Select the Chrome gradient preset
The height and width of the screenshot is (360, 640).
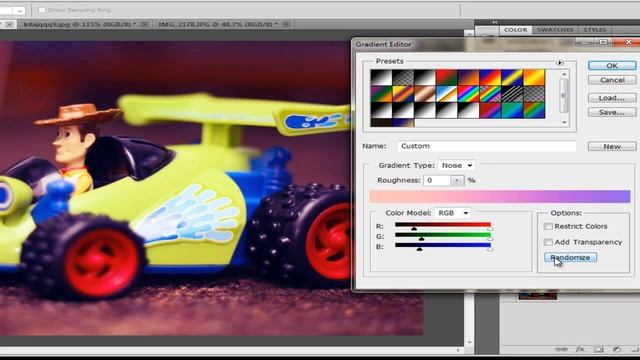coord(446,94)
